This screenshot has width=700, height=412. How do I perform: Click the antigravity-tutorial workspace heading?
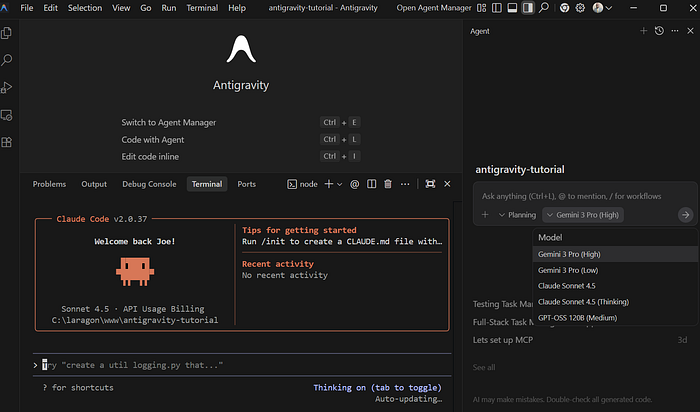click(520, 170)
